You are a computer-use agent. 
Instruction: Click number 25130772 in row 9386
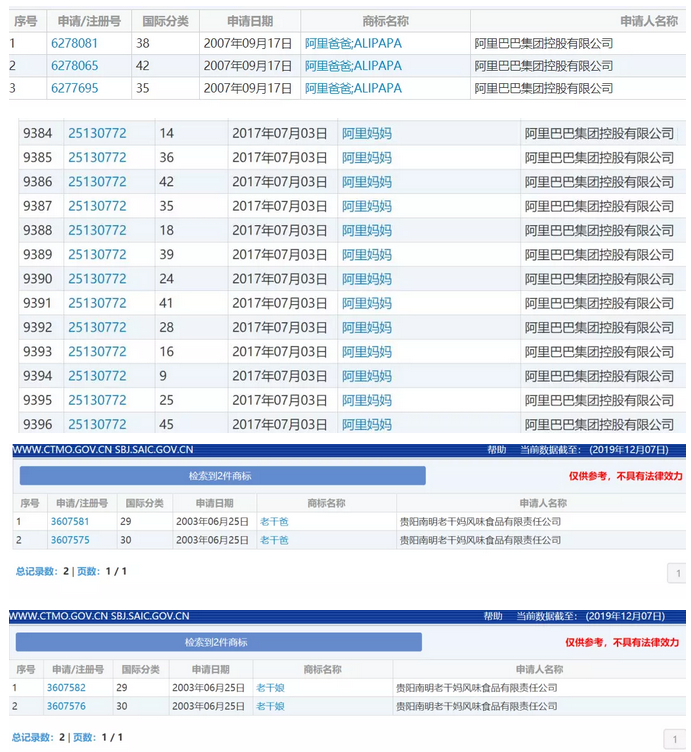[97, 182]
